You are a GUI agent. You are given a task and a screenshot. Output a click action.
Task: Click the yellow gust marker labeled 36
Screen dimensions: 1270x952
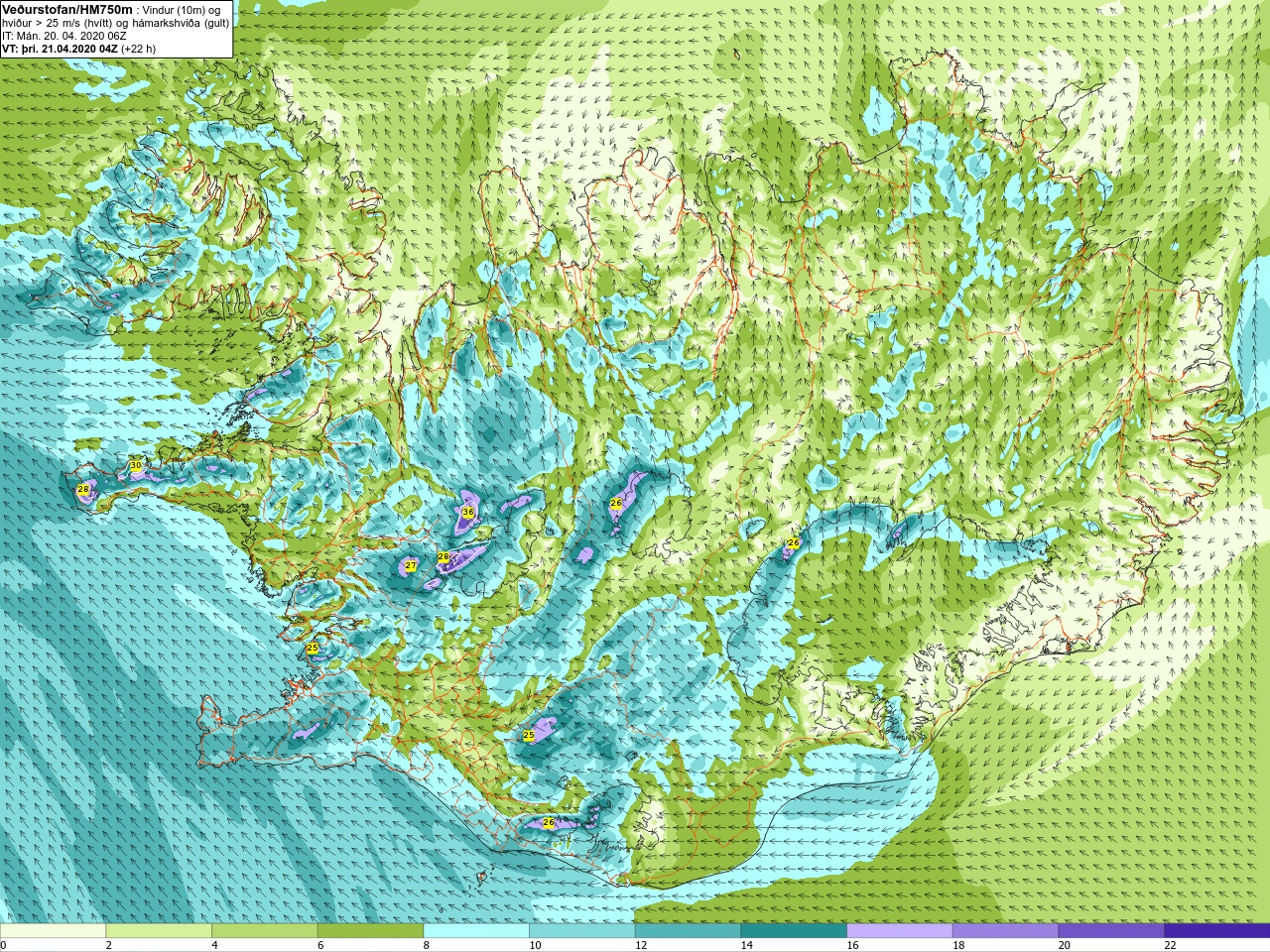pyautogui.click(x=468, y=513)
